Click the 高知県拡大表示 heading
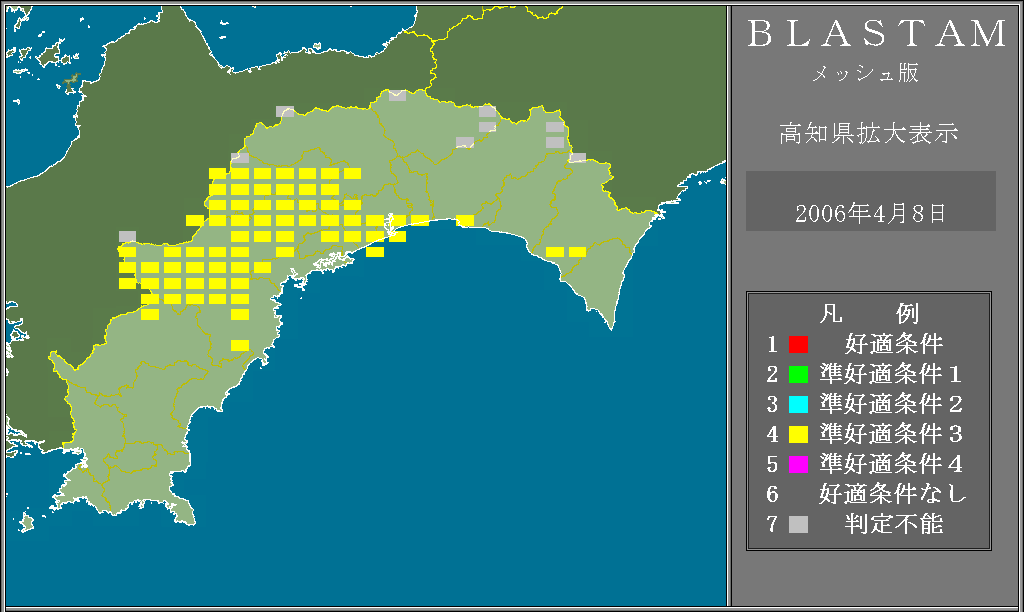 [869, 133]
